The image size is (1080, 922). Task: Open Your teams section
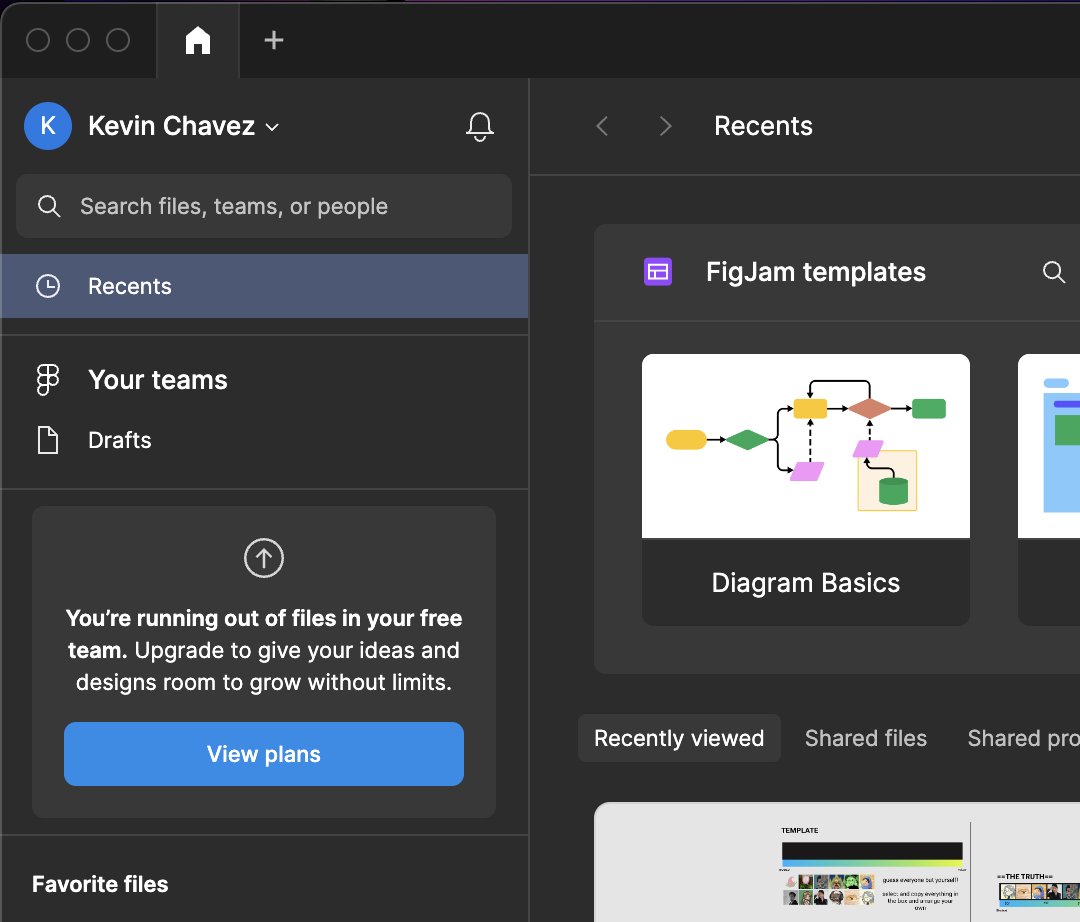coord(158,380)
